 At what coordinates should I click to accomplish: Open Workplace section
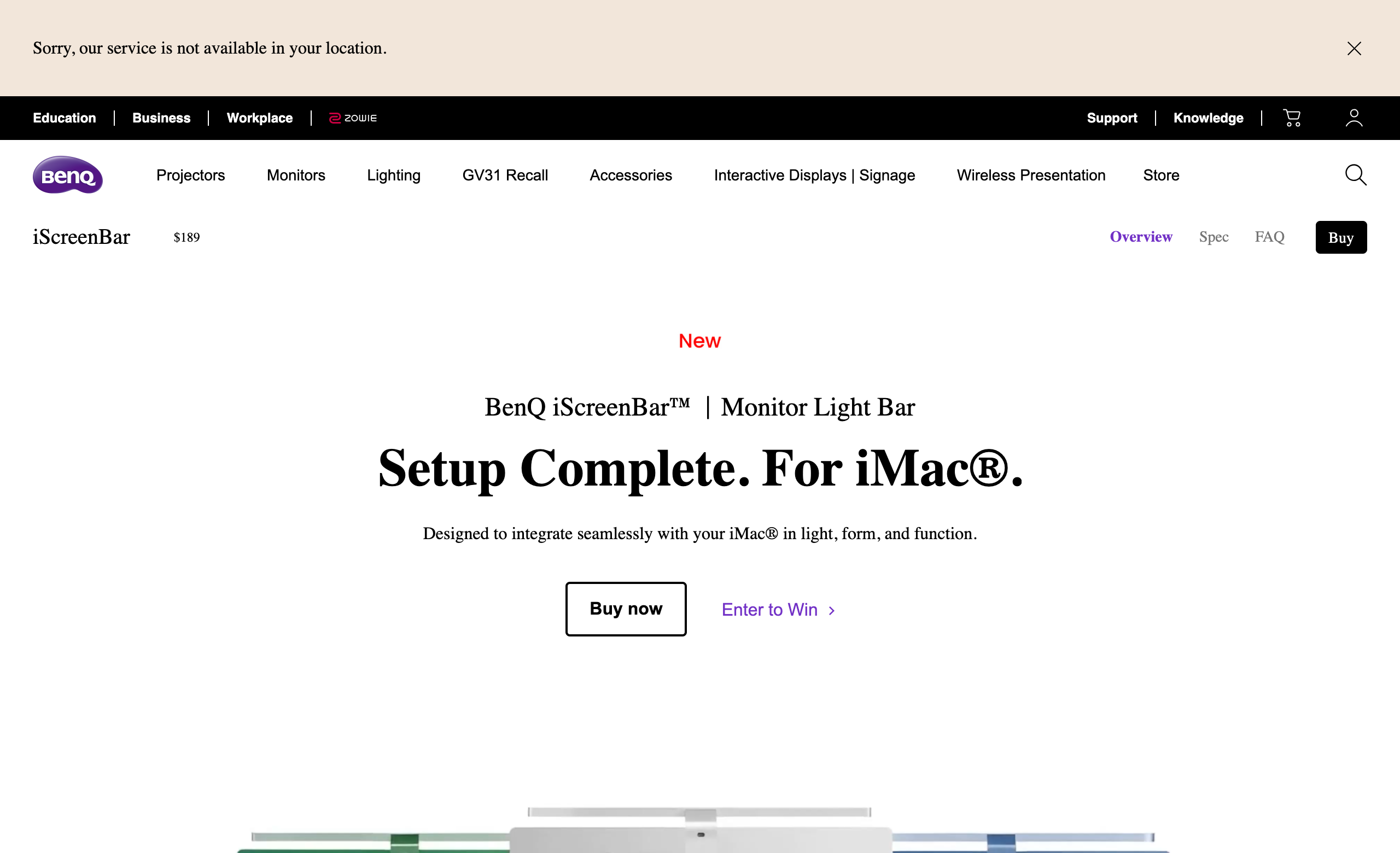coord(260,118)
